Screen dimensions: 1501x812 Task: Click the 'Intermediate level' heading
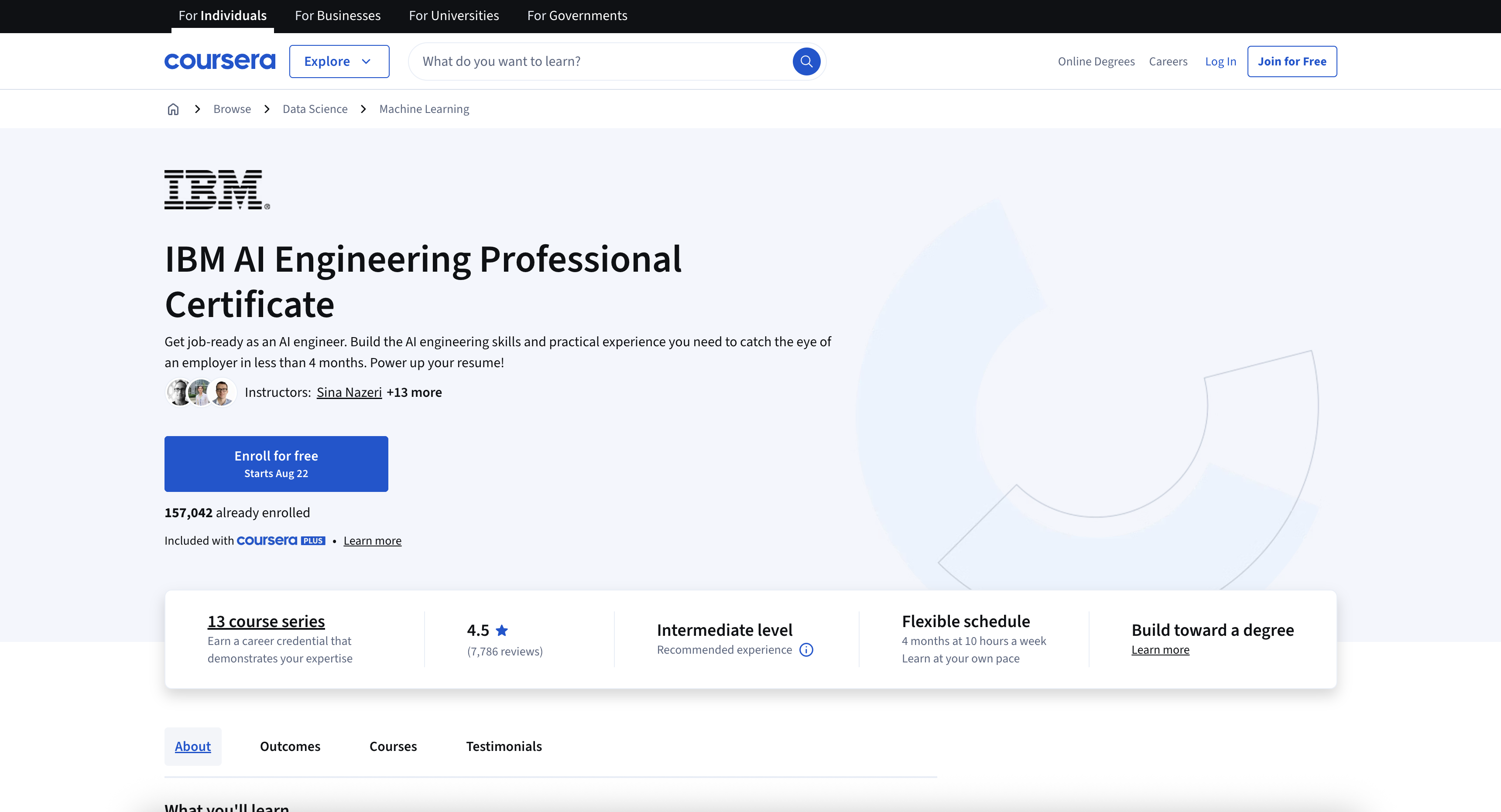[724, 630]
